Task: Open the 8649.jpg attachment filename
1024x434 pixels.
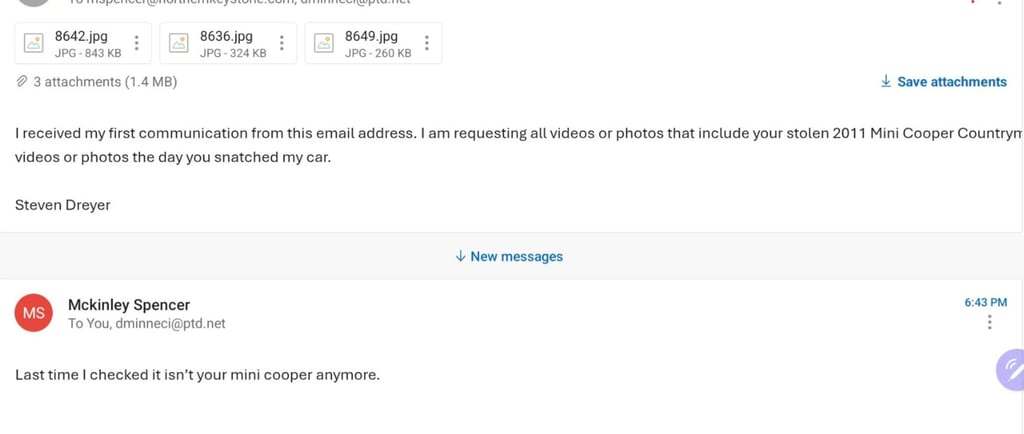Action: pos(371,36)
